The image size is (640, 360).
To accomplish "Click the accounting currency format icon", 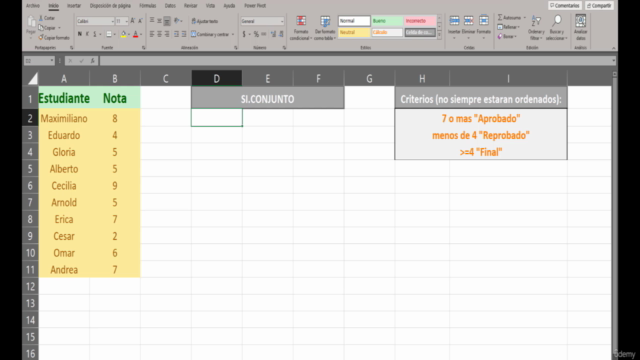I will click(x=244, y=34).
